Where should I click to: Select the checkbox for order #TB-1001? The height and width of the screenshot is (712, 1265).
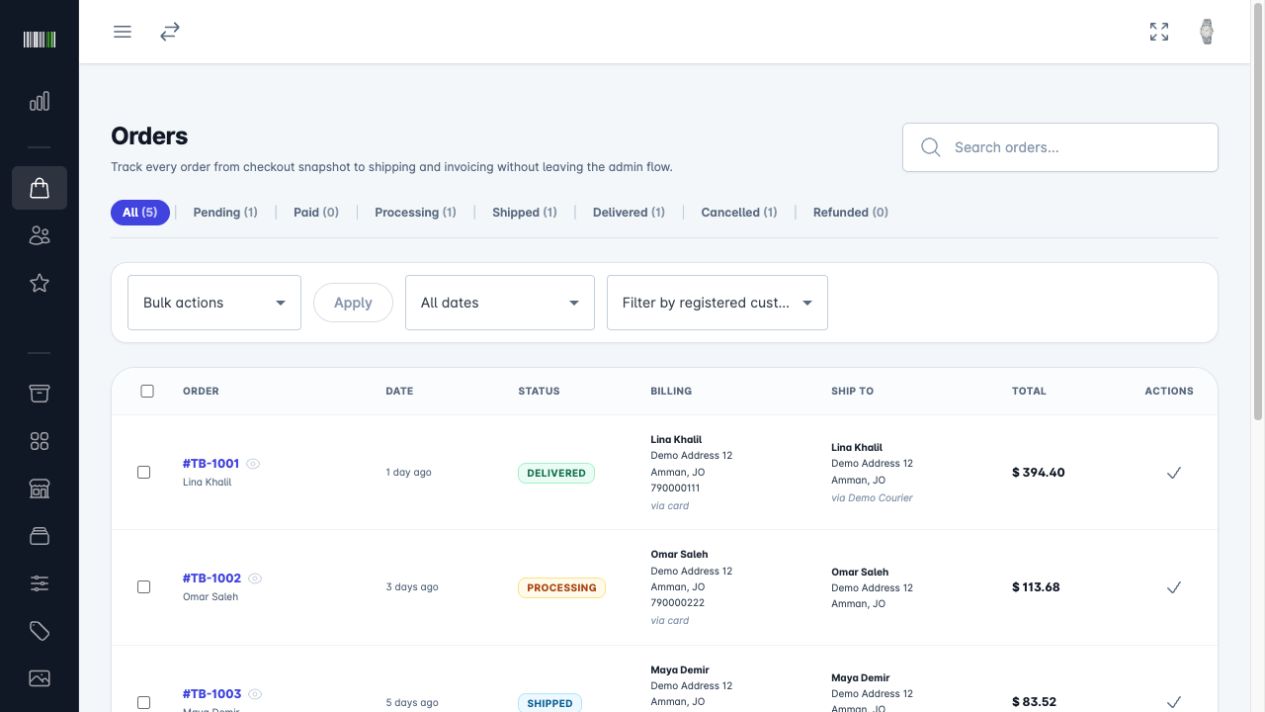pyautogui.click(x=144, y=472)
